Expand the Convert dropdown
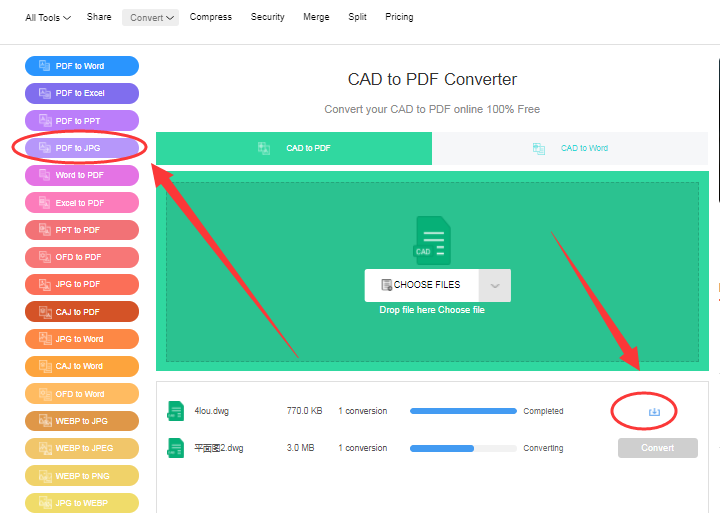This screenshot has height=513, width=720. [151, 17]
